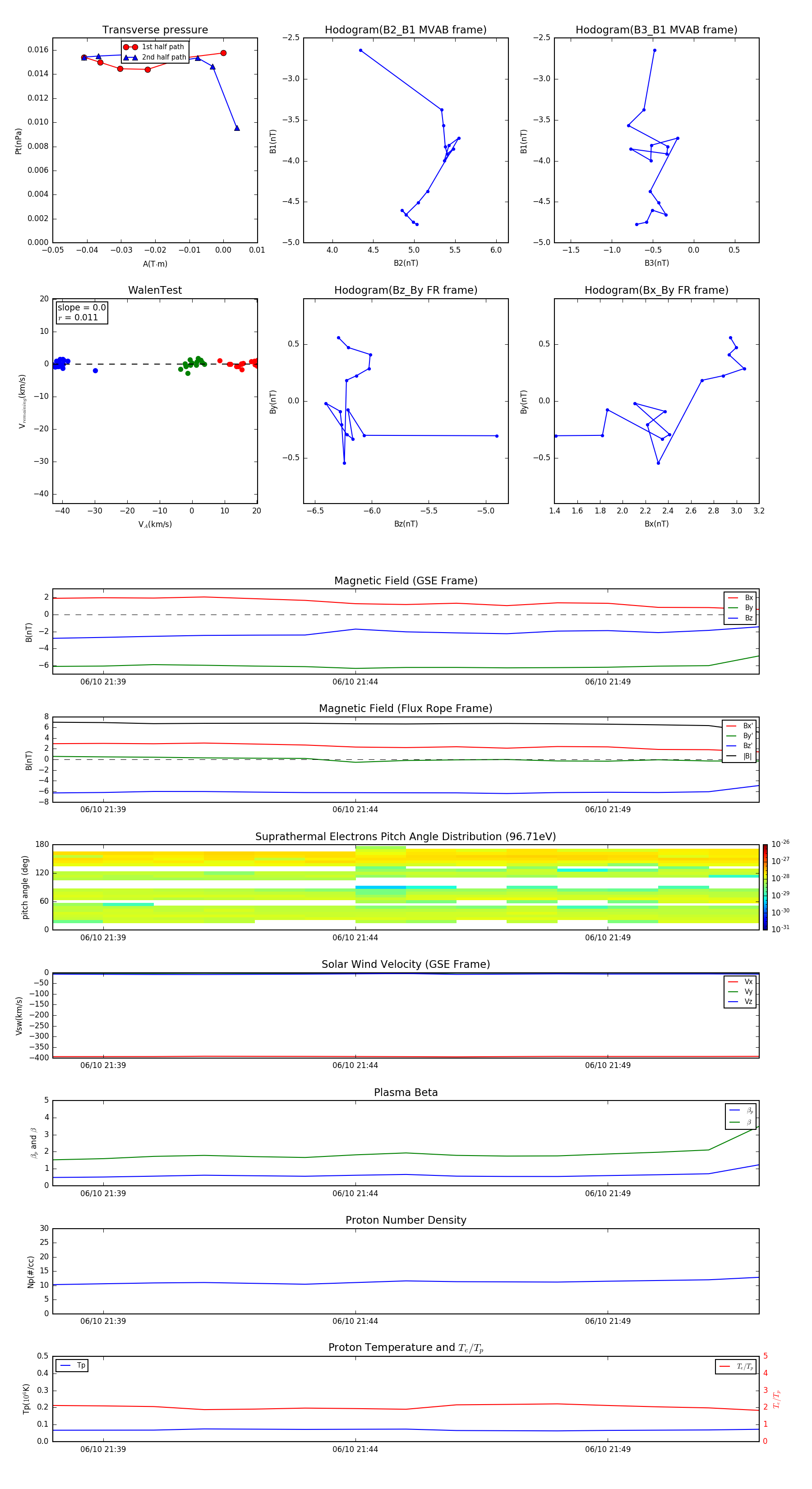
Task: Click the 'Plasma Beta' plot title
Action: click(x=406, y=1093)
